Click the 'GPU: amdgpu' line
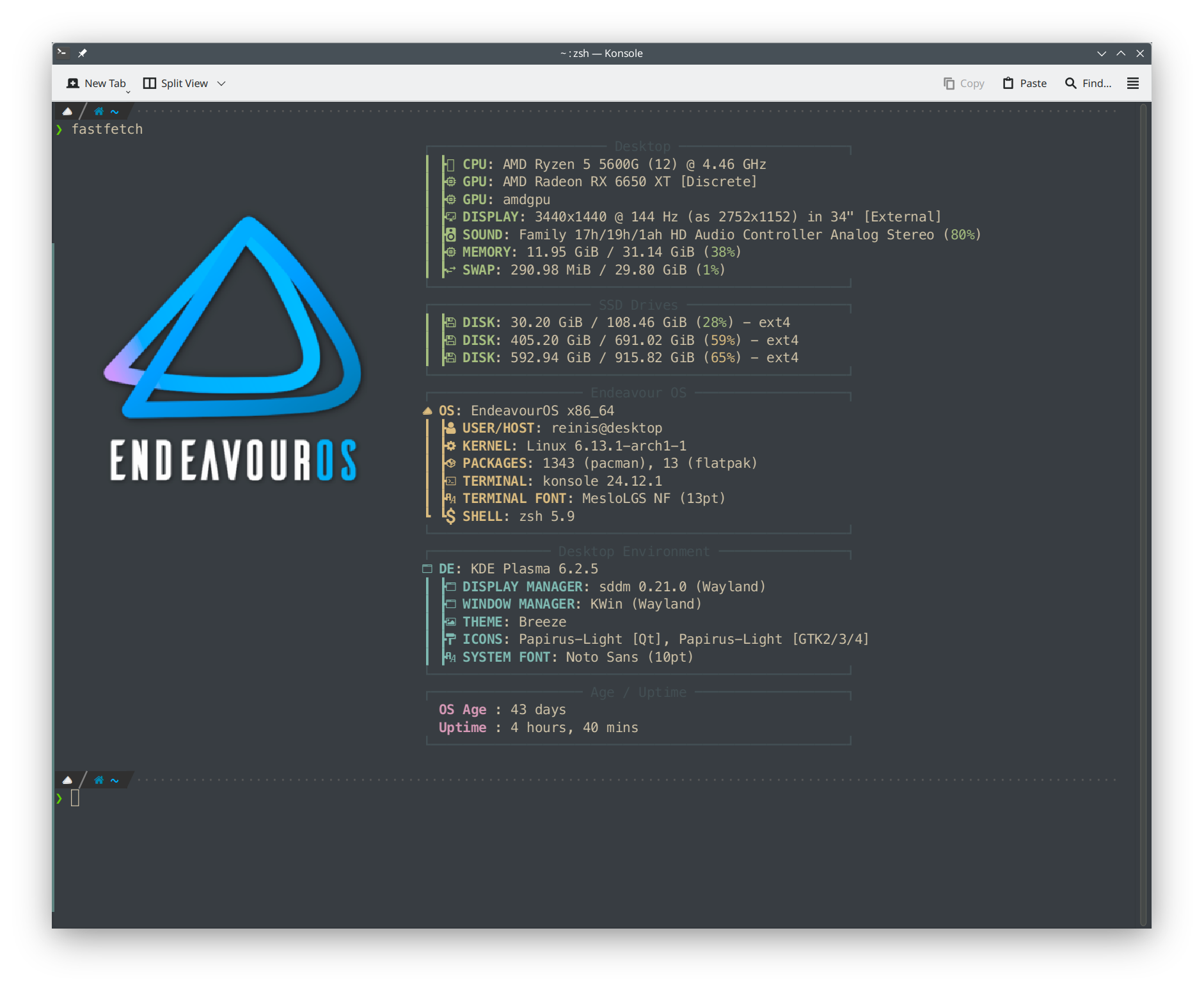 pos(496,200)
